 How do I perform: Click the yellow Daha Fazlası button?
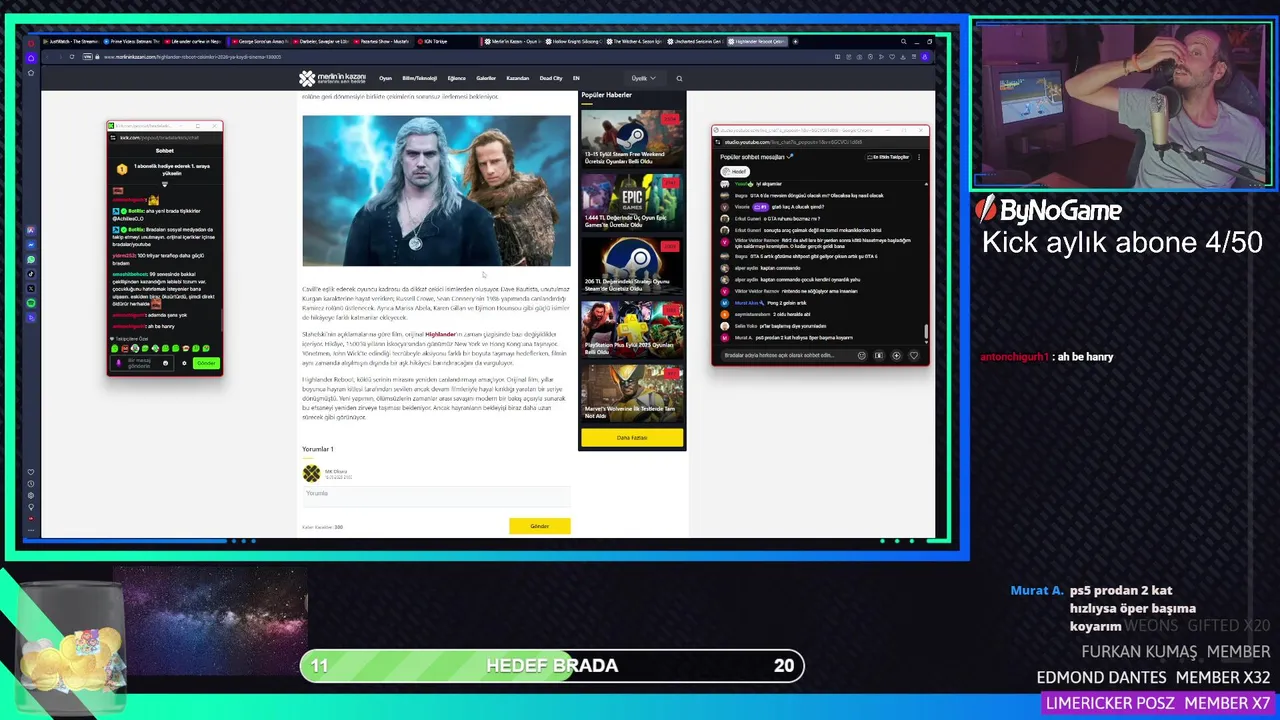pyautogui.click(x=632, y=437)
